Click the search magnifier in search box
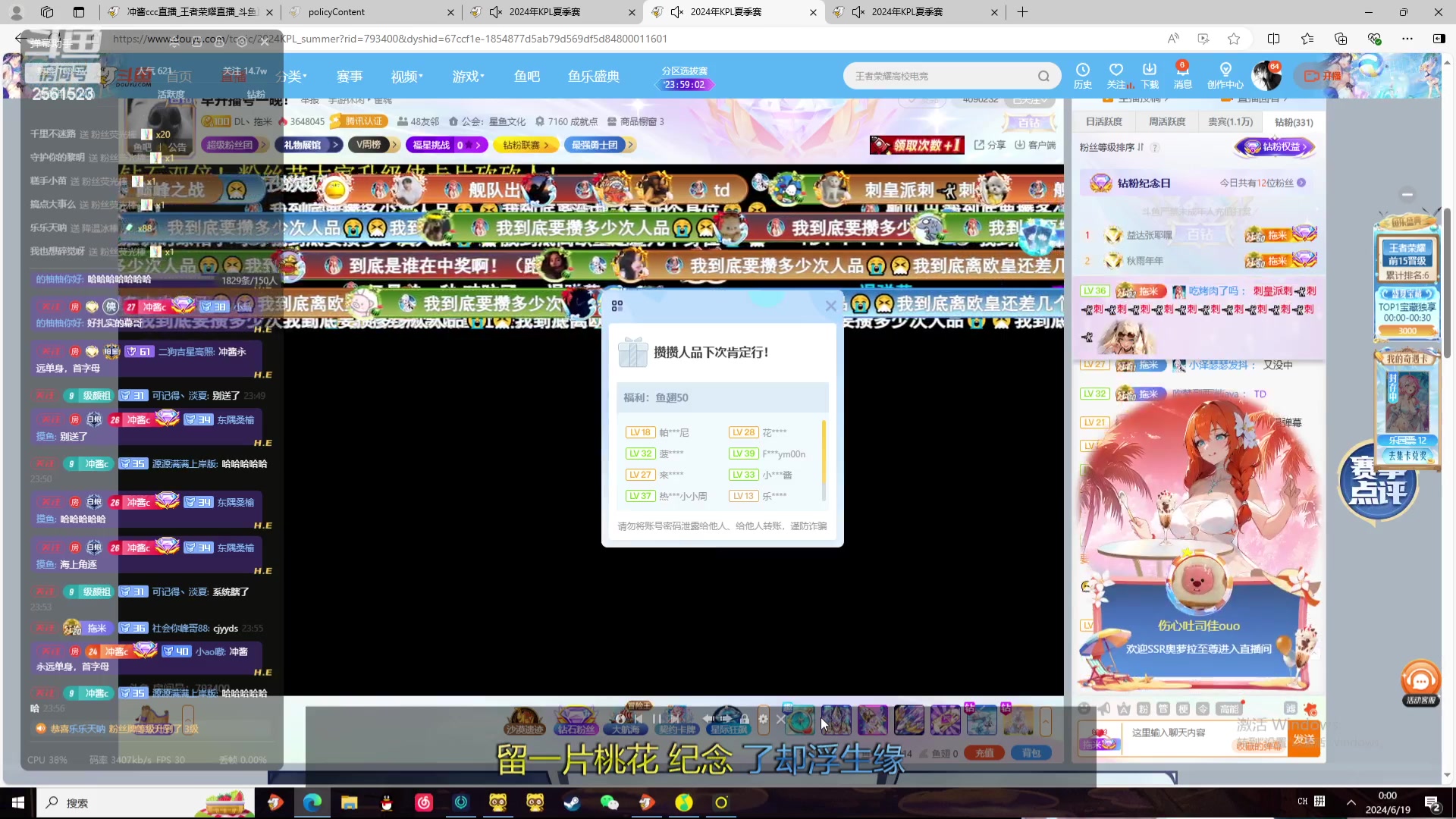Viewport: 1456px width, 819px height. coord(1043,76)
